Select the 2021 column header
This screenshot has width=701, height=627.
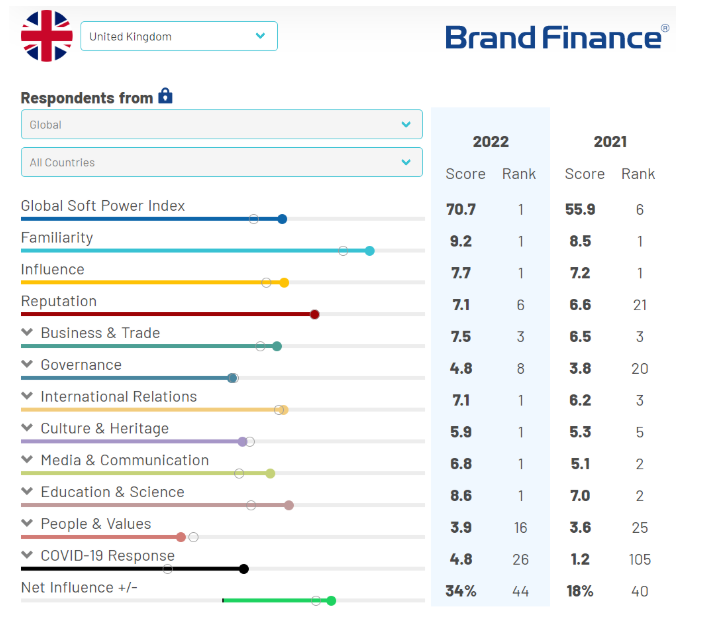click(610, 142)
